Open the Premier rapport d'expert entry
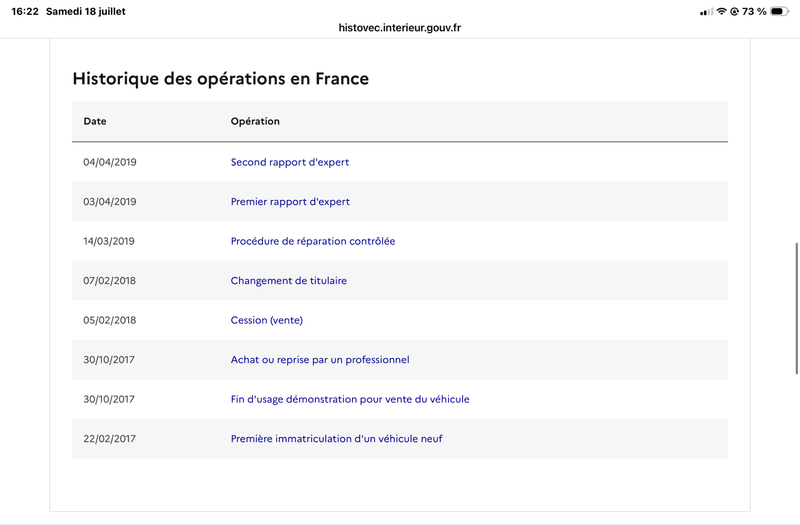This screenshot has width=800, height=525. pos(290,202)
